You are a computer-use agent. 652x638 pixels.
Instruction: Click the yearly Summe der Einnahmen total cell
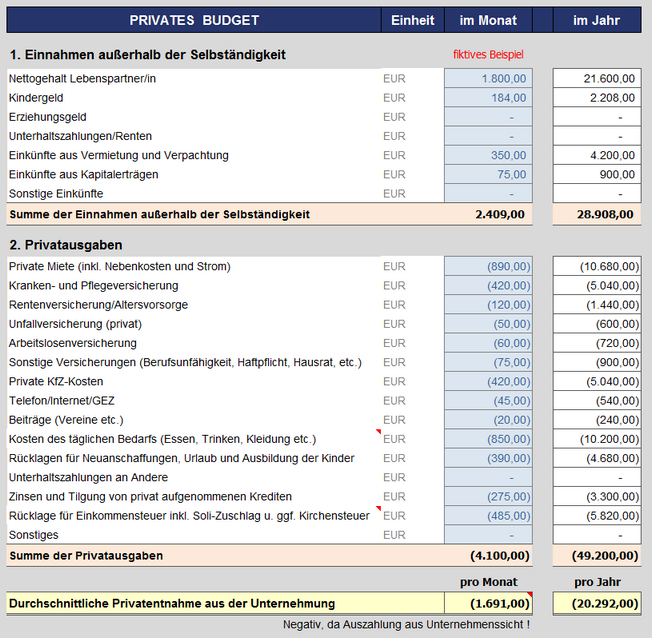point(597,214)
